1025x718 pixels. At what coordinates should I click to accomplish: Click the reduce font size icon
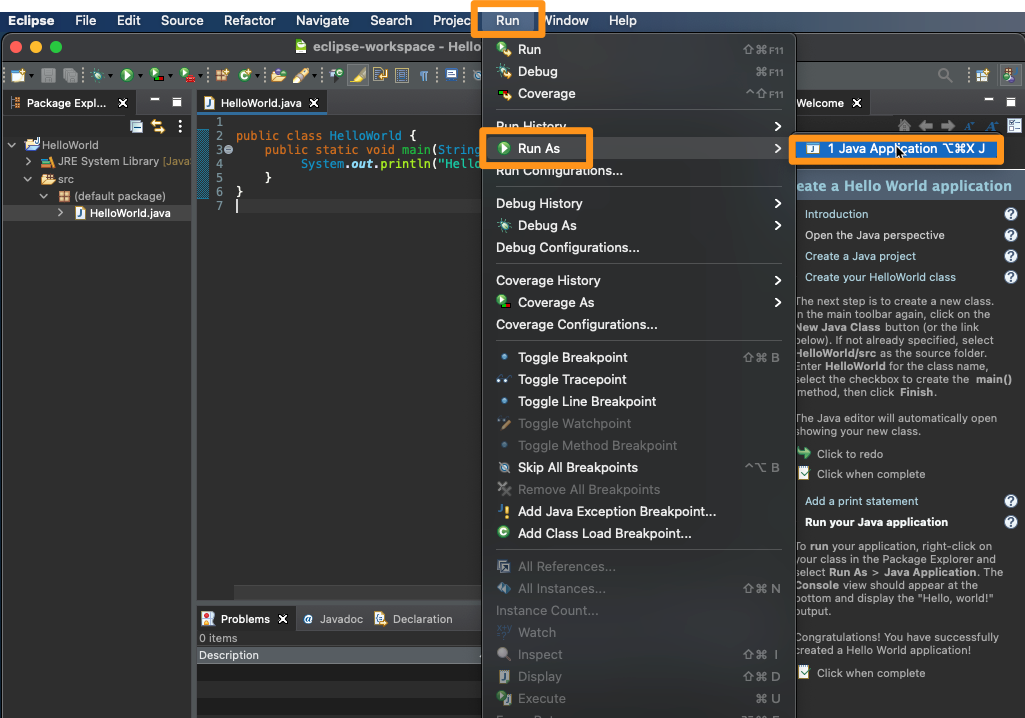(x=969, y=126)
